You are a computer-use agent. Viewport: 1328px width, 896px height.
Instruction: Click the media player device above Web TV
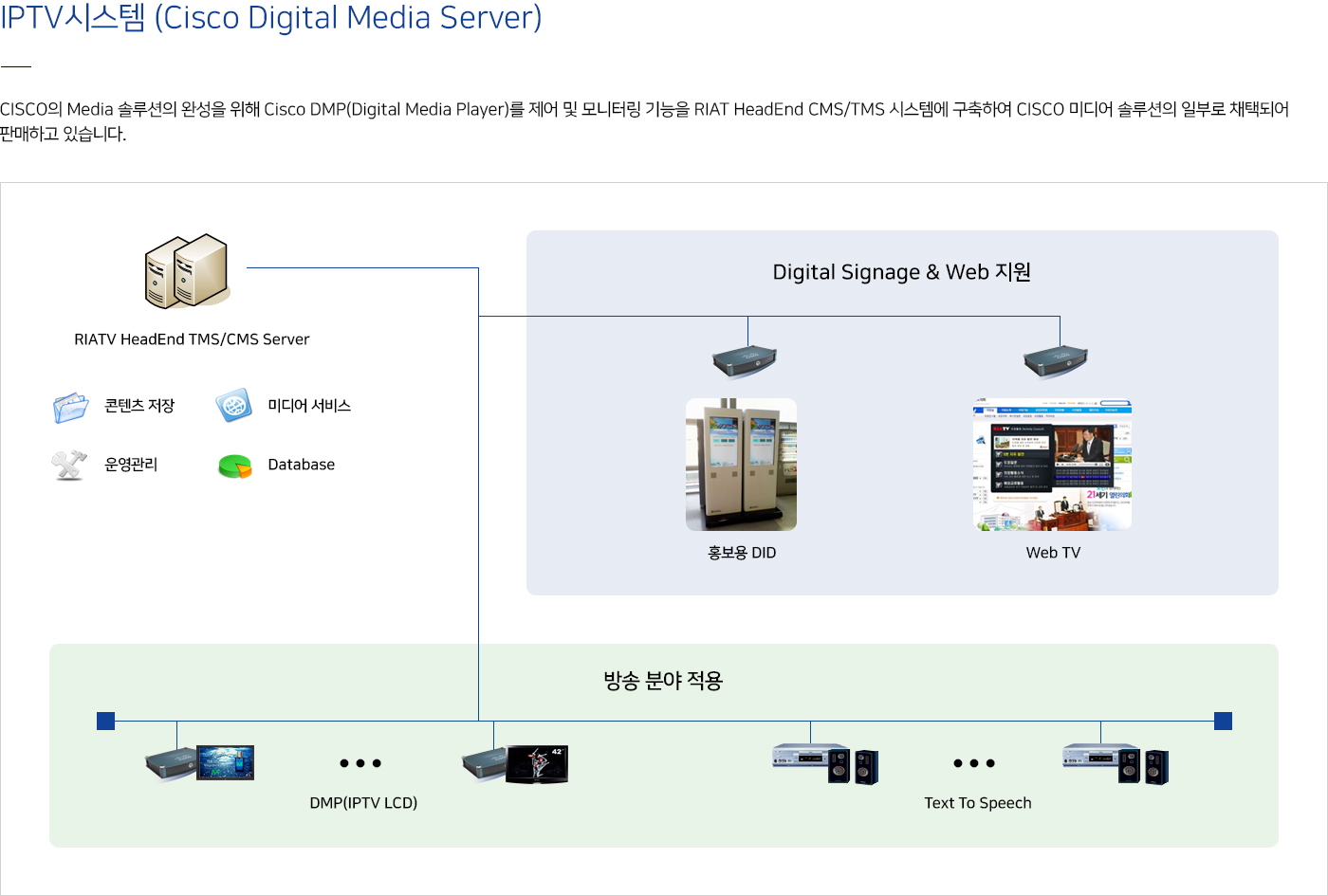(1056, 360)
